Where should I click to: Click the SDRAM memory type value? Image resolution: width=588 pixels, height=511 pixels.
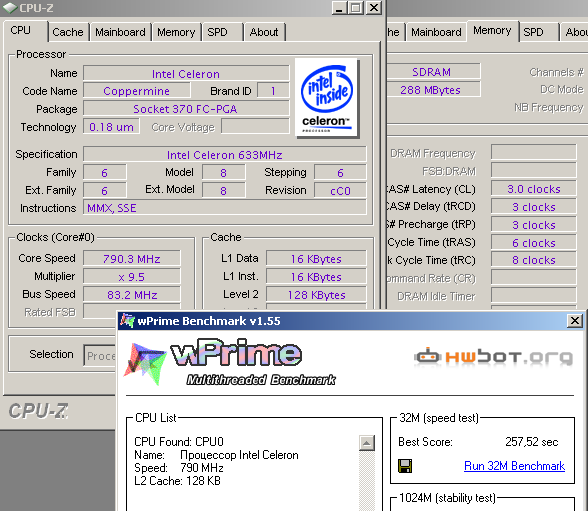(x=433, y=71)
